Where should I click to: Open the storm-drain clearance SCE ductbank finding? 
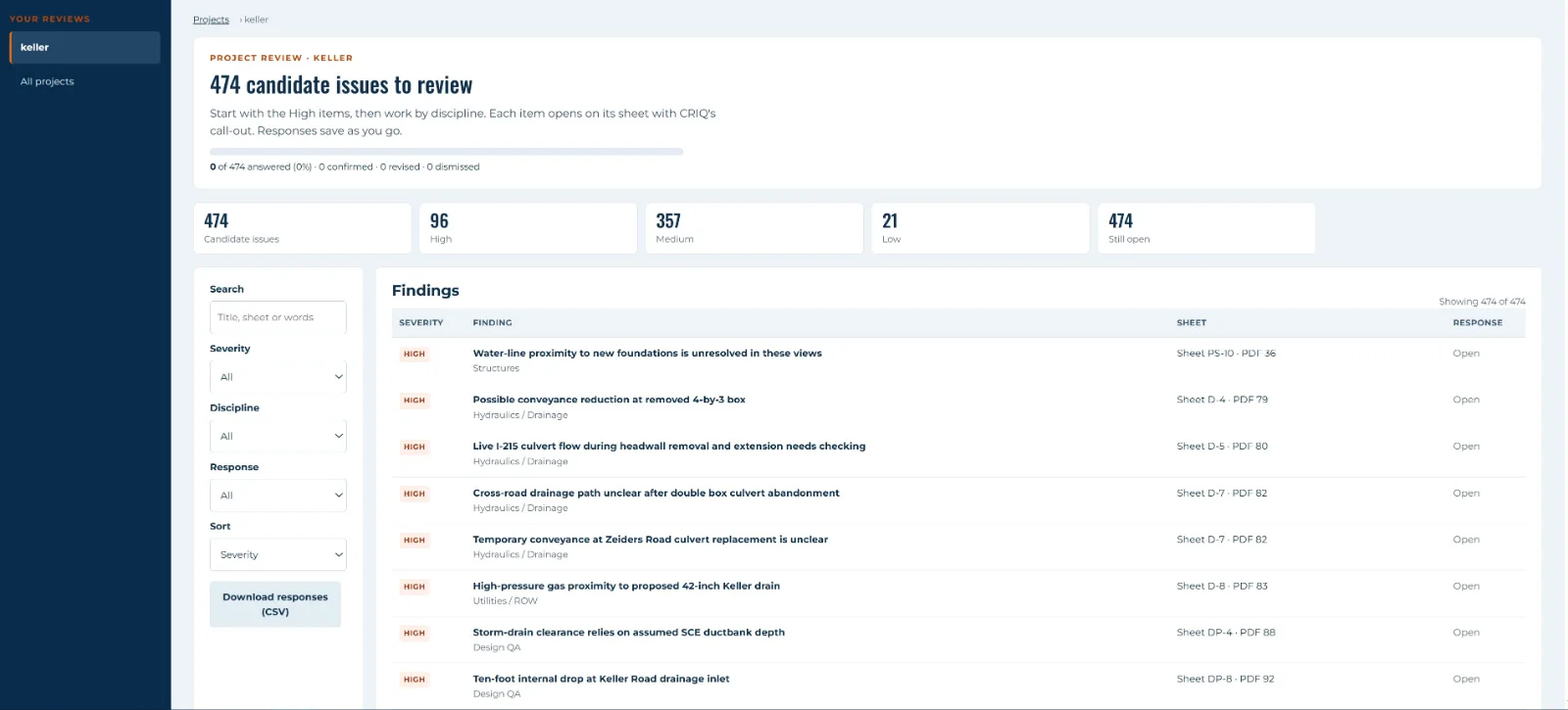[628, 633]
